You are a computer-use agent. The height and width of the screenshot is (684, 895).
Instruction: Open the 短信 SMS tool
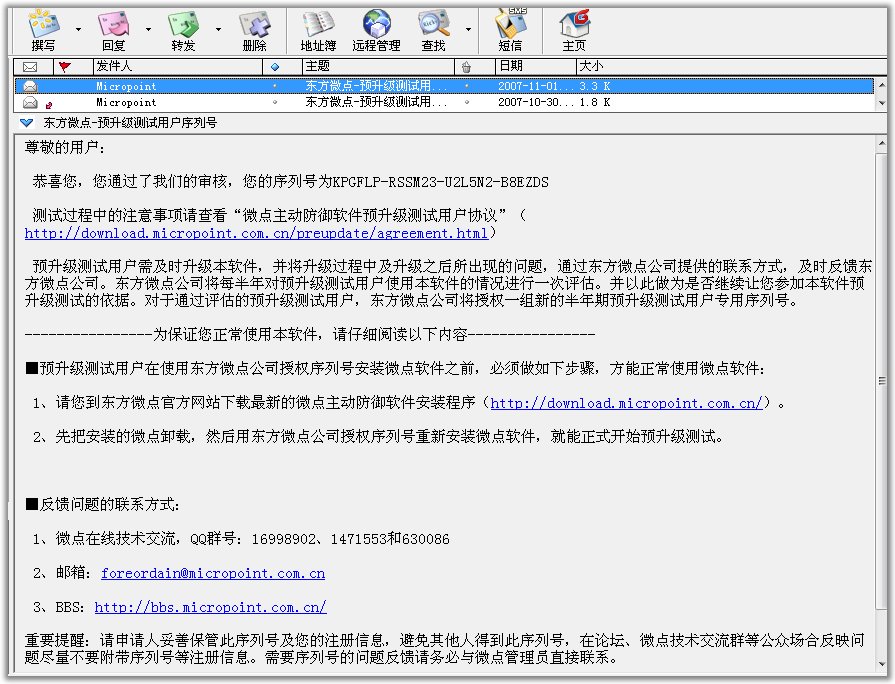click(x=510, y=31)
